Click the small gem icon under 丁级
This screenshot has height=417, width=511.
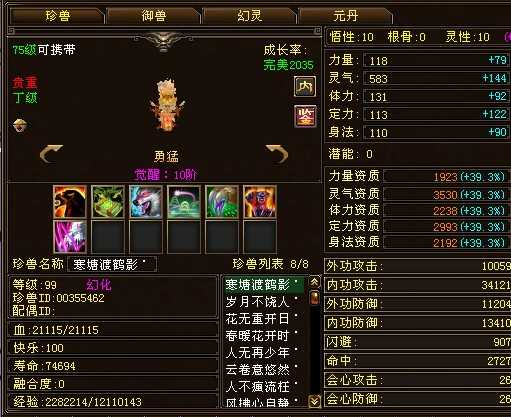(x=20, y=126)
